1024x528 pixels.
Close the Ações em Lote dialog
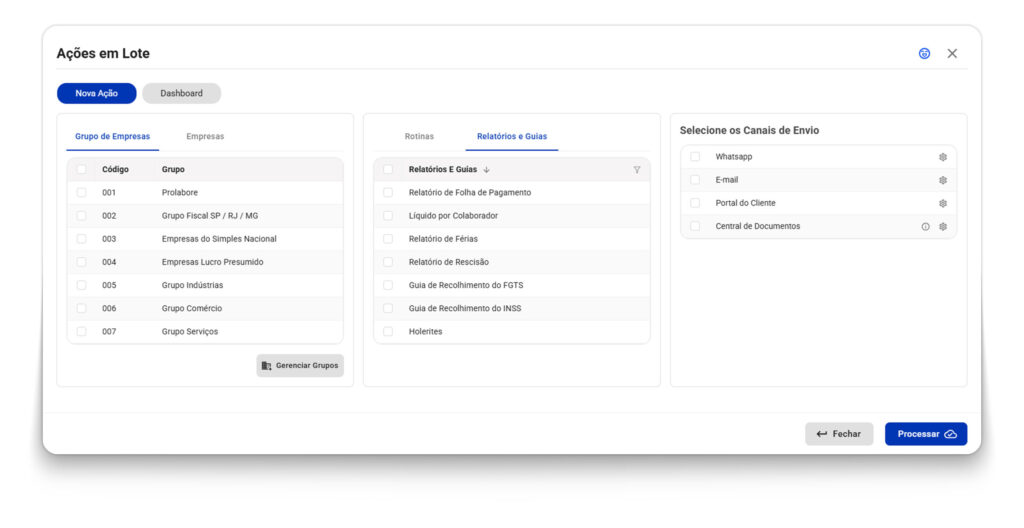click(952, 54)
